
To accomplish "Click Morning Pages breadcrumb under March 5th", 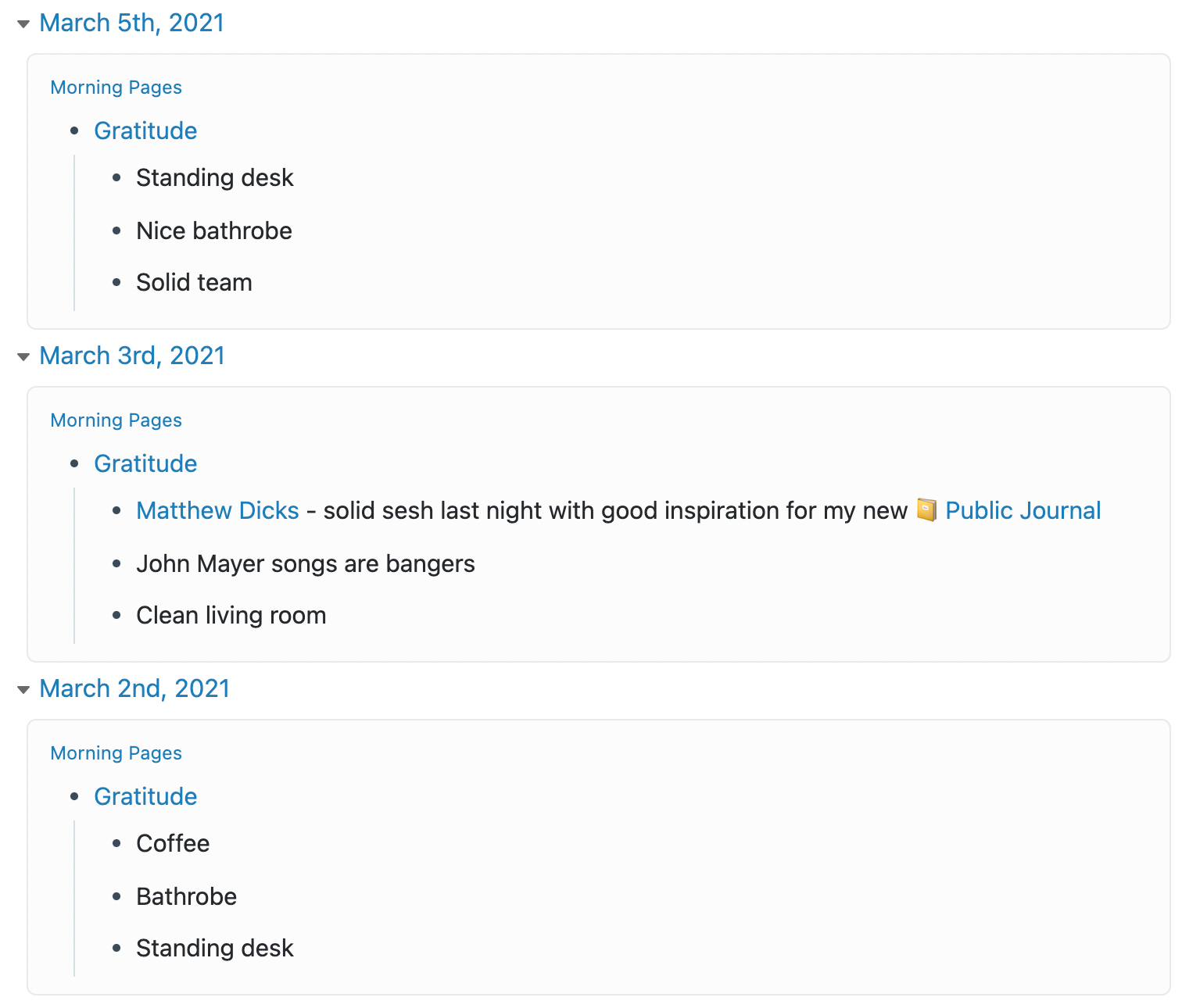I will coord(116,88).
